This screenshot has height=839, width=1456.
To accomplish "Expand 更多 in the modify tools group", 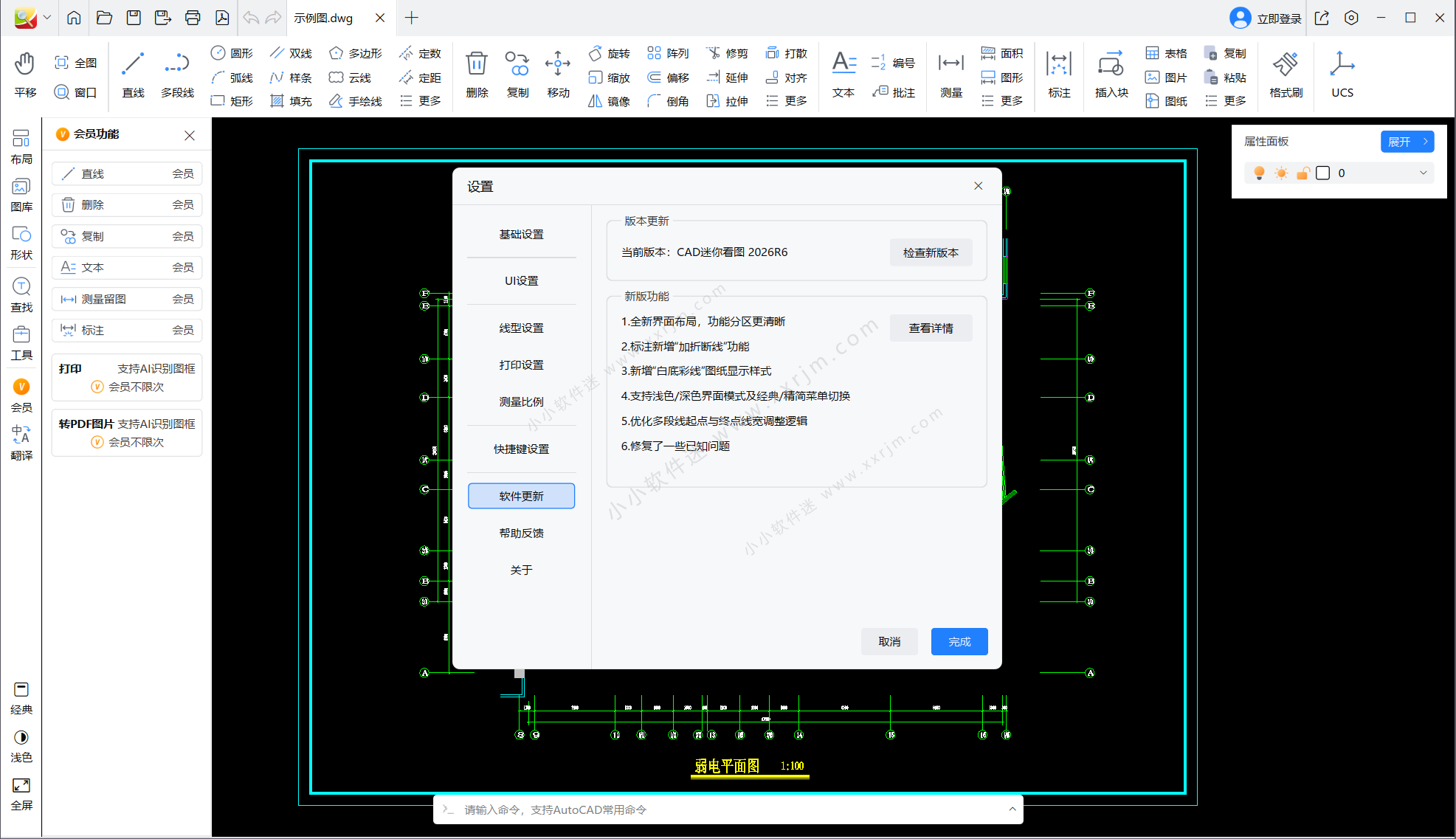I will [787, 101].
